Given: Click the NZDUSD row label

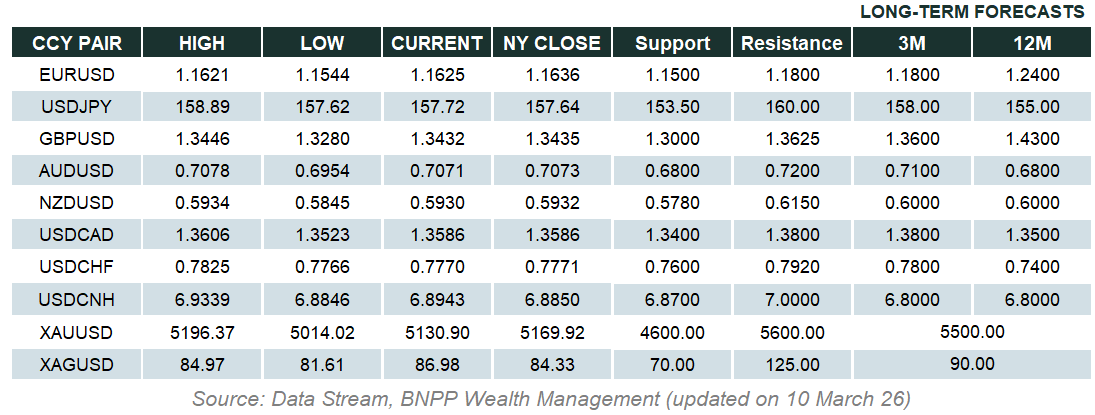Looking at the screenshot, I should click(77, 203).
